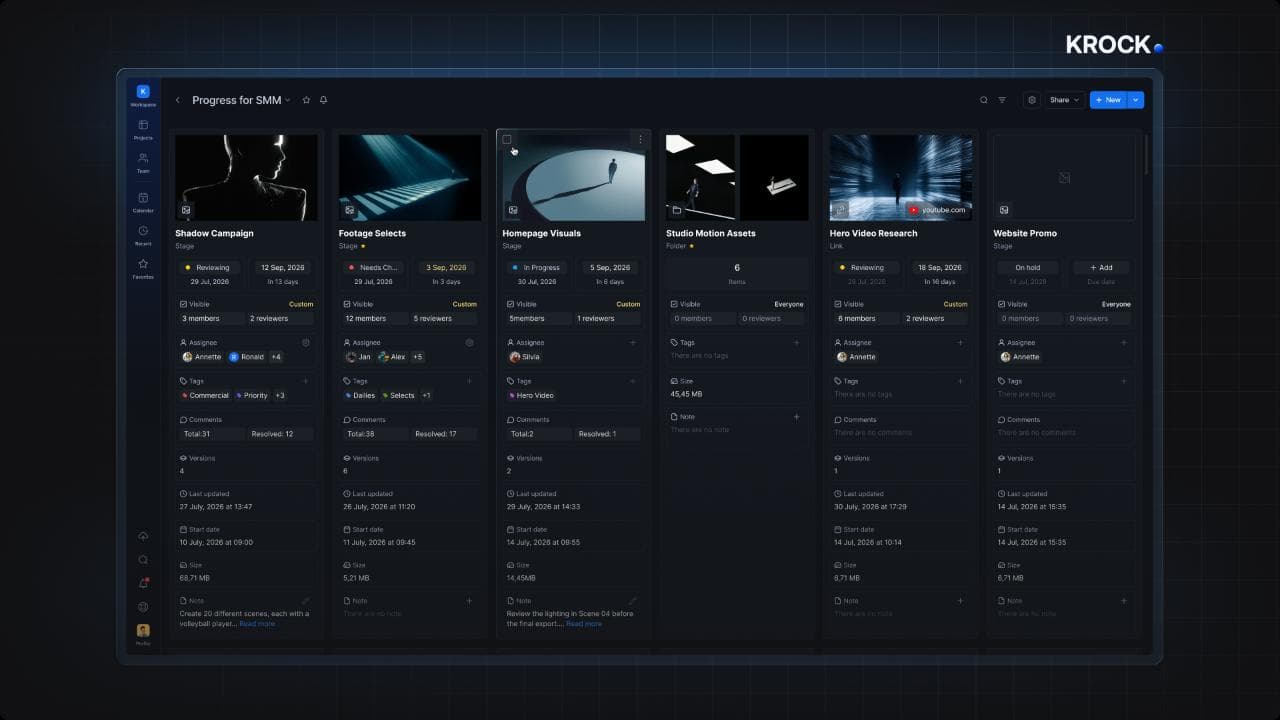1280x720 pixels.
Task: Click the upload cloud icon in sidebar
Action: point(143,536)
